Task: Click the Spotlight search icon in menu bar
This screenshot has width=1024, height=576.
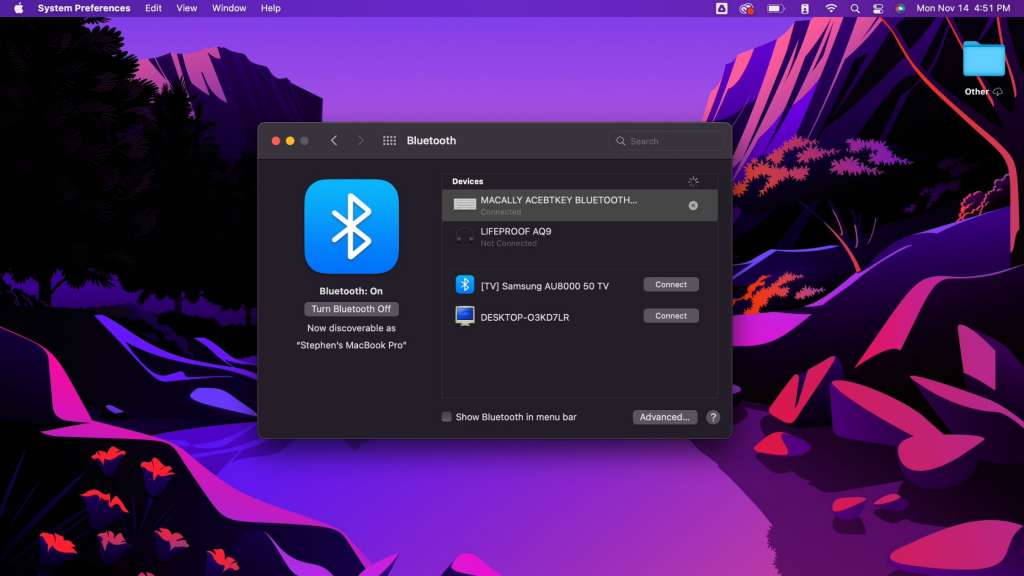Action: [855, 8]
